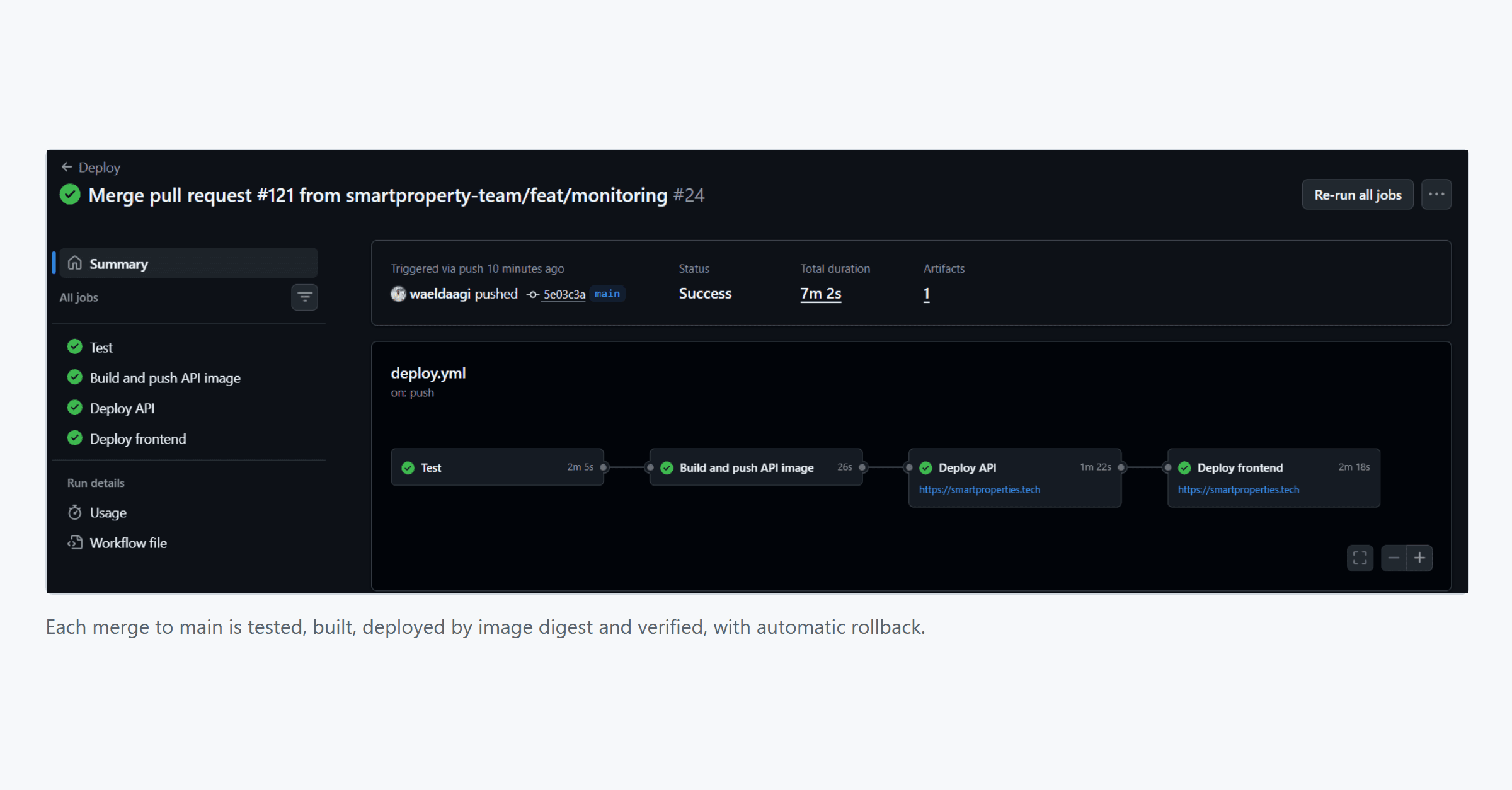The image size is (1512, 790).
Task: Click the Success status text
Action: point(705,294)
